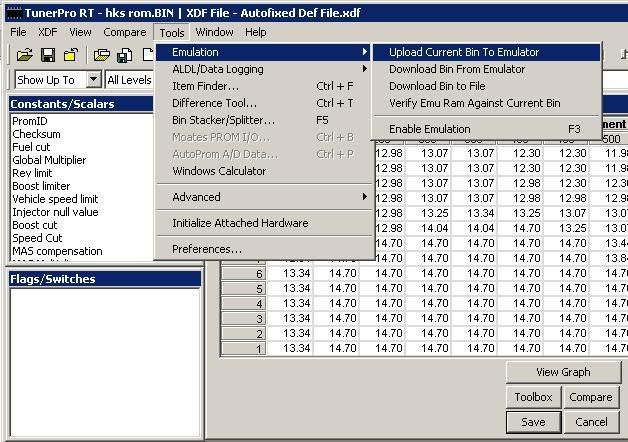Image resolution: width=628 pixels, height=442 pixels.
Task: Select row header 6 in the table
Action: click(x=244, y=273)
